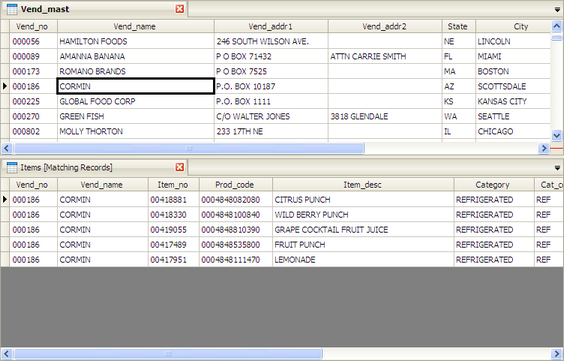Screen dimensions: 564x361
Task: Click the MA state cell
Action: [459, 71]
